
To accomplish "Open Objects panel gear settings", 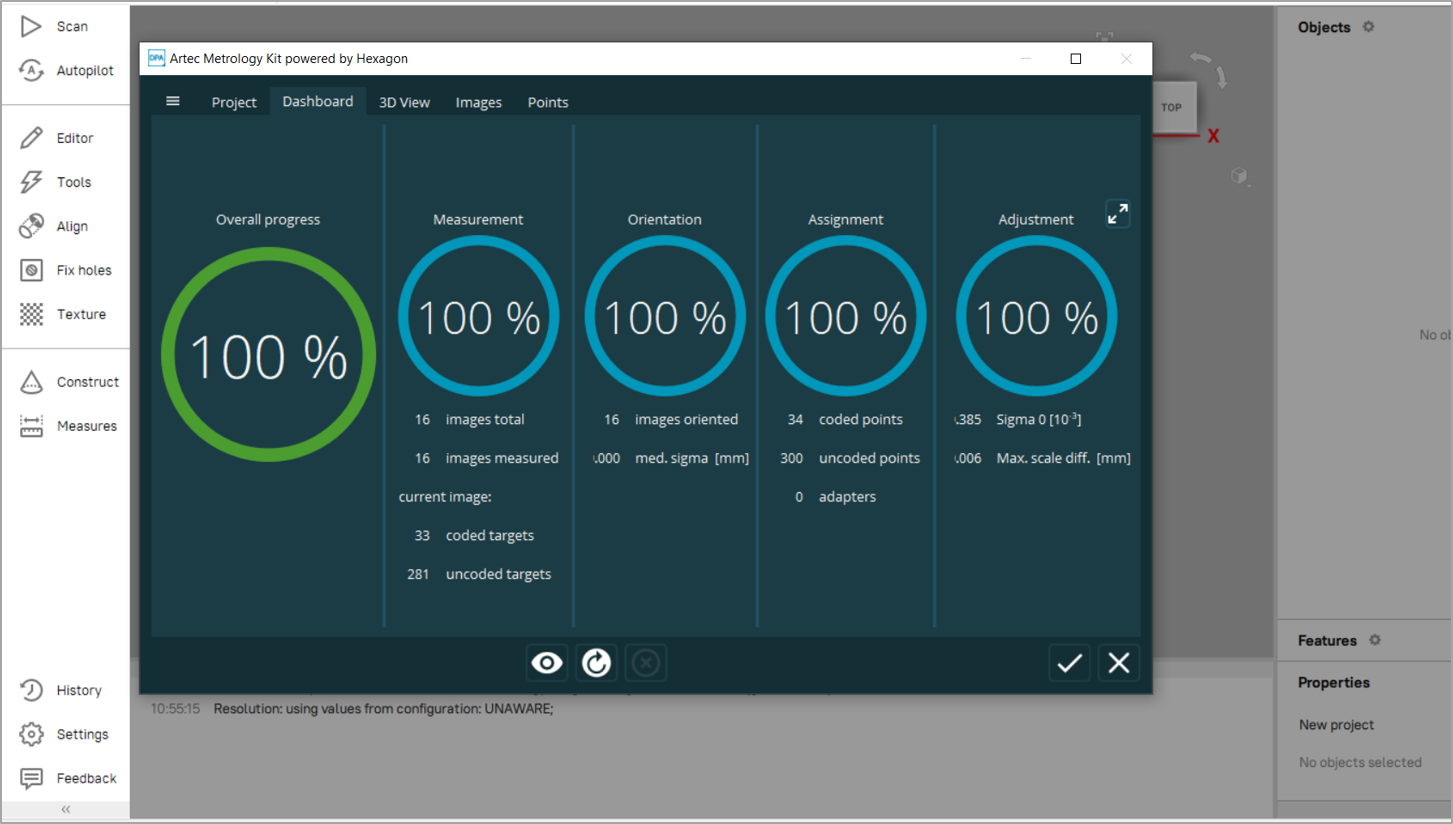I will (1369, 27).
